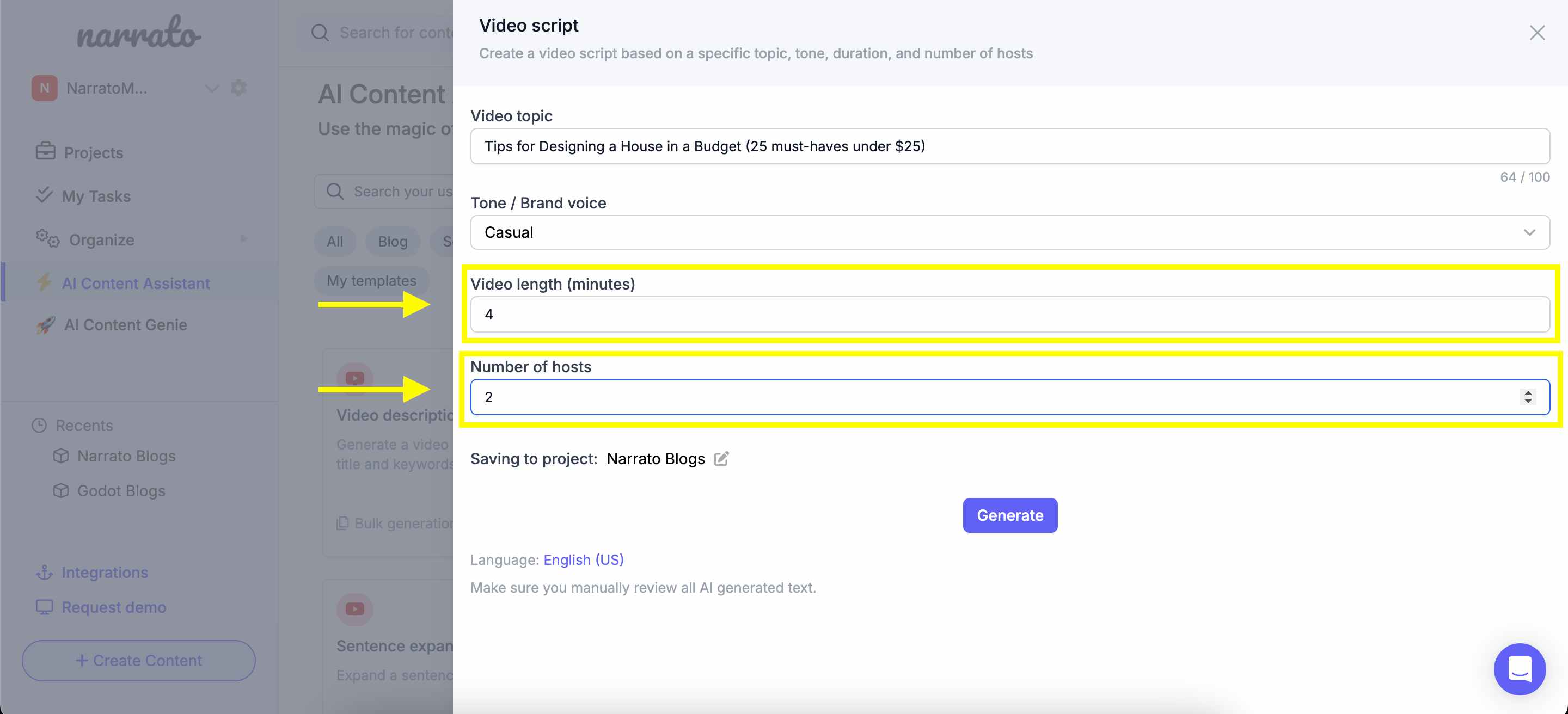Select the All filter tab
The width and height of the screenshot is (1568, 714).
[335, 242]
